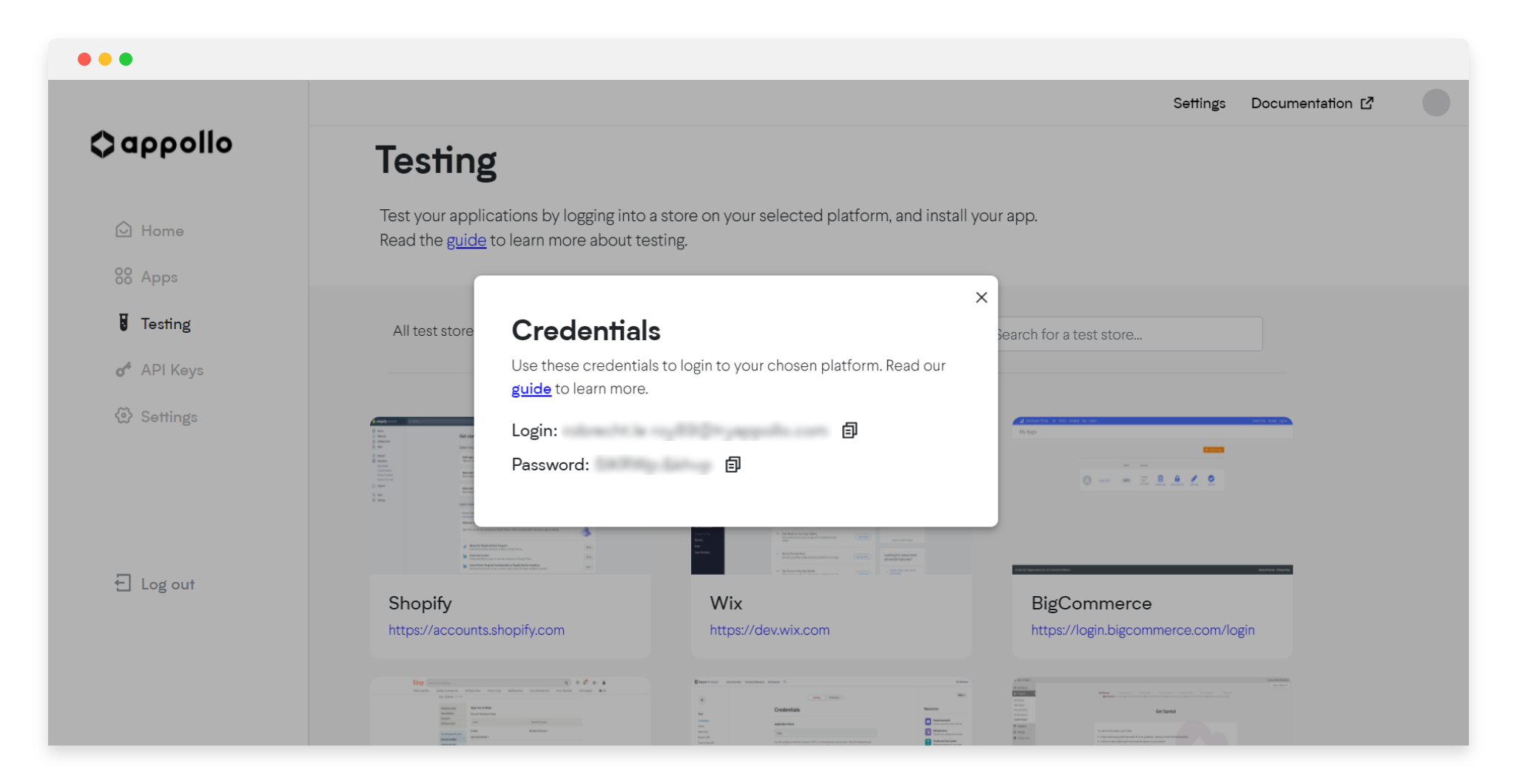Click the Shopify card title

[420, 604]
